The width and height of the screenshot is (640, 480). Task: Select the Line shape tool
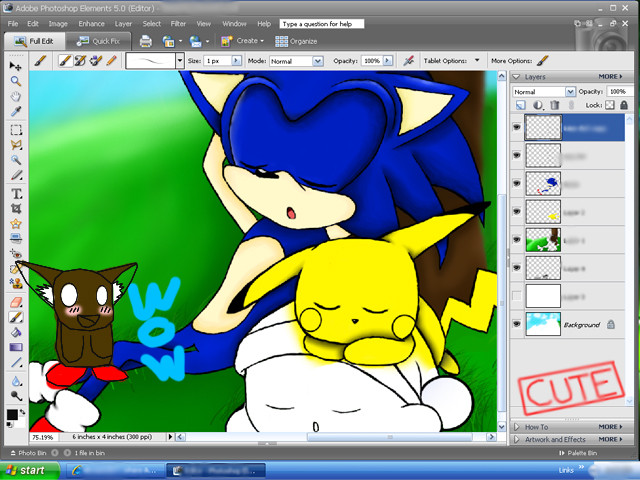pos(16,362)
